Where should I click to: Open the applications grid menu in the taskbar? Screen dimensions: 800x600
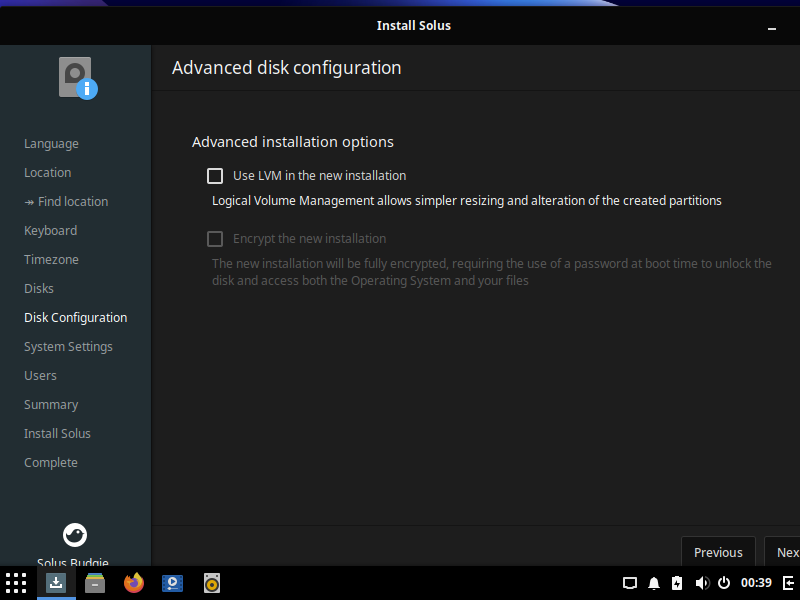pyautogui.click(x=16, y=583)
